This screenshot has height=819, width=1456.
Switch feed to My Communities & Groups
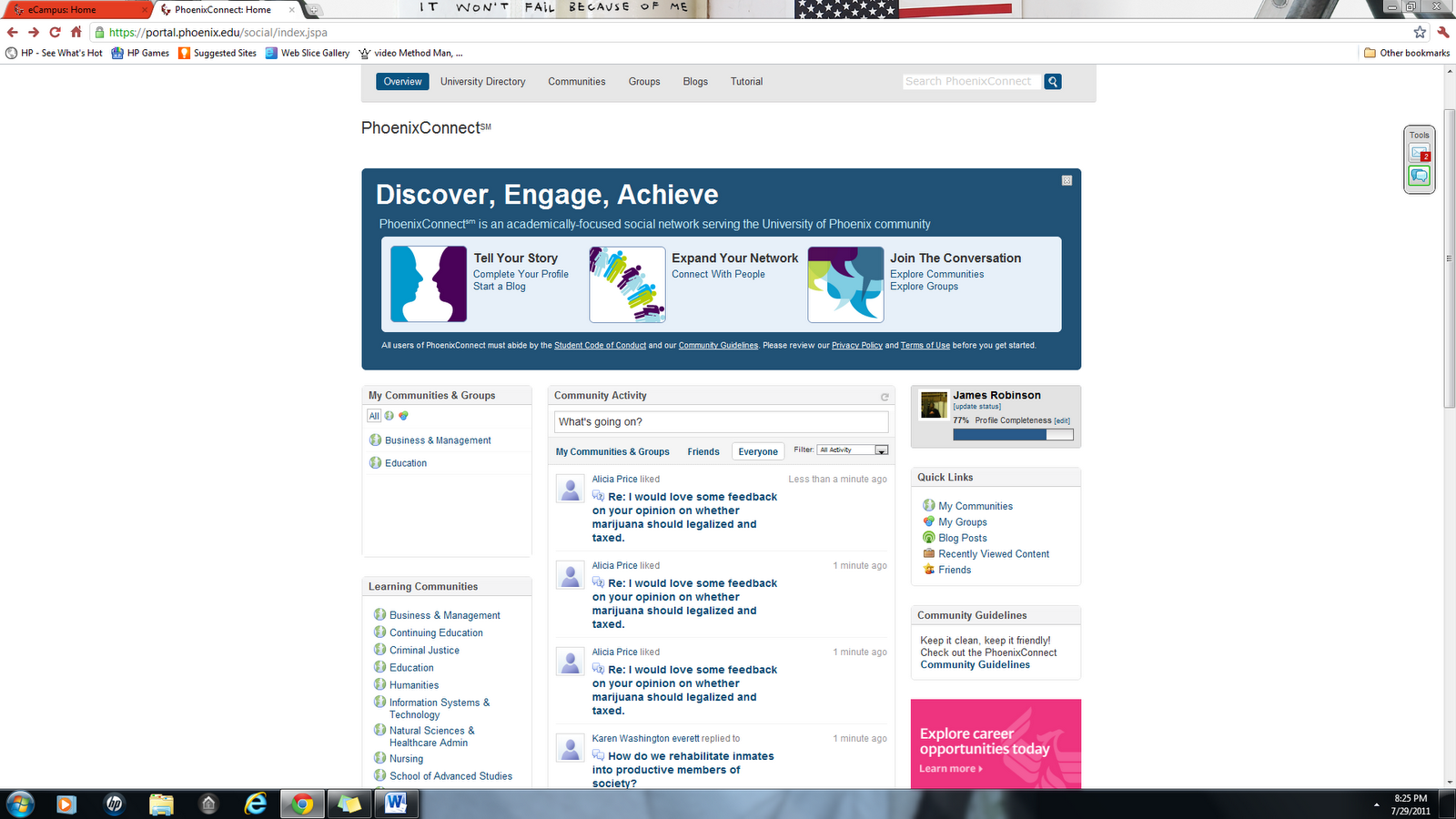coord(612,451)
